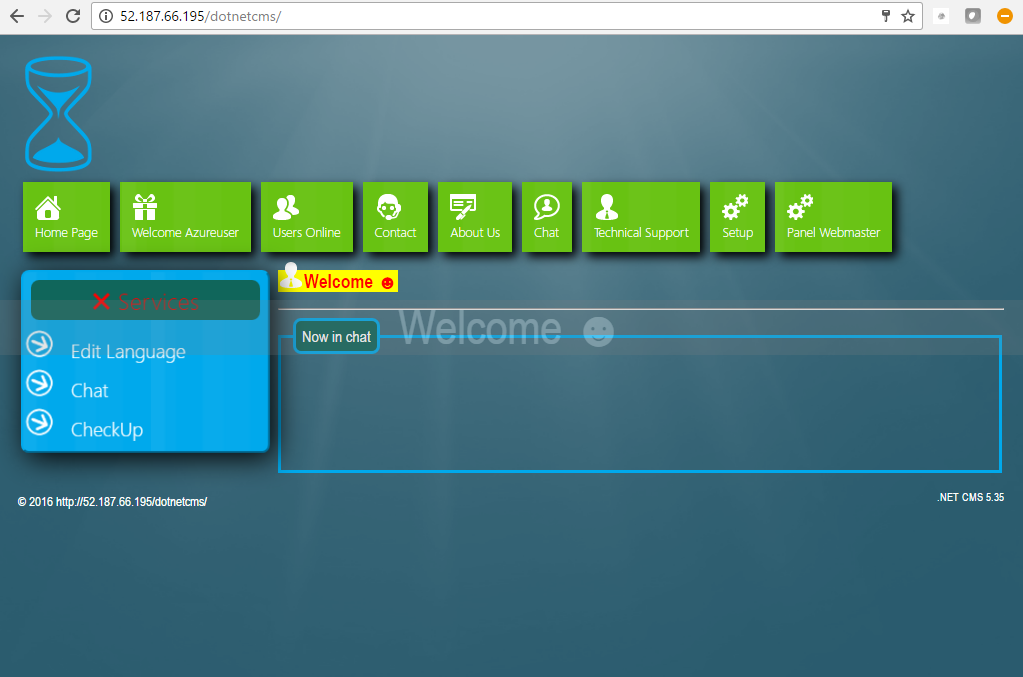Click the double-gear Panel Webmaster icon

[798, 207]
